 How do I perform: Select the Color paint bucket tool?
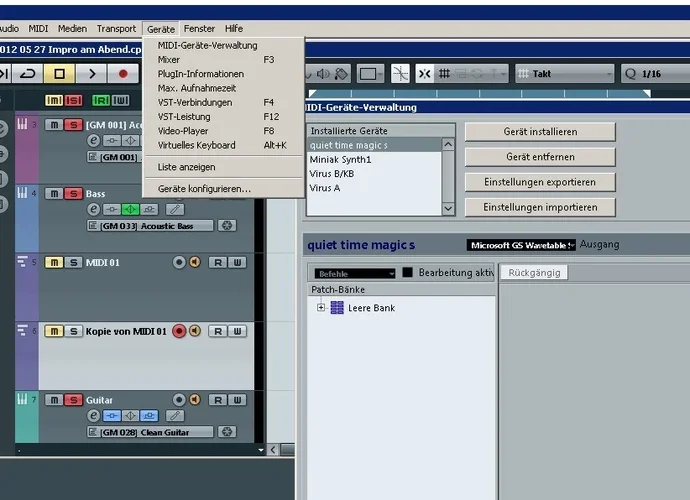341,74
